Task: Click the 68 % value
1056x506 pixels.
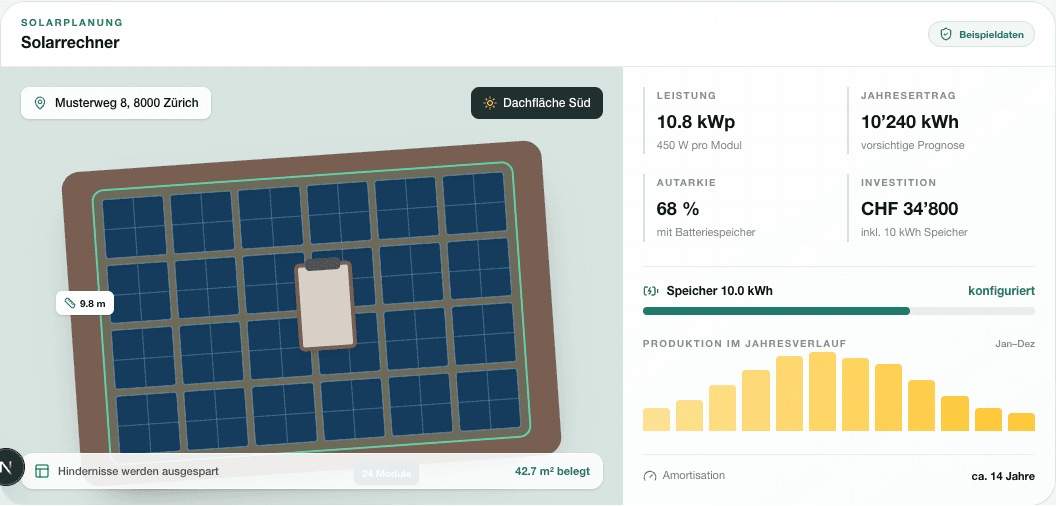Action: click(678, 209)
